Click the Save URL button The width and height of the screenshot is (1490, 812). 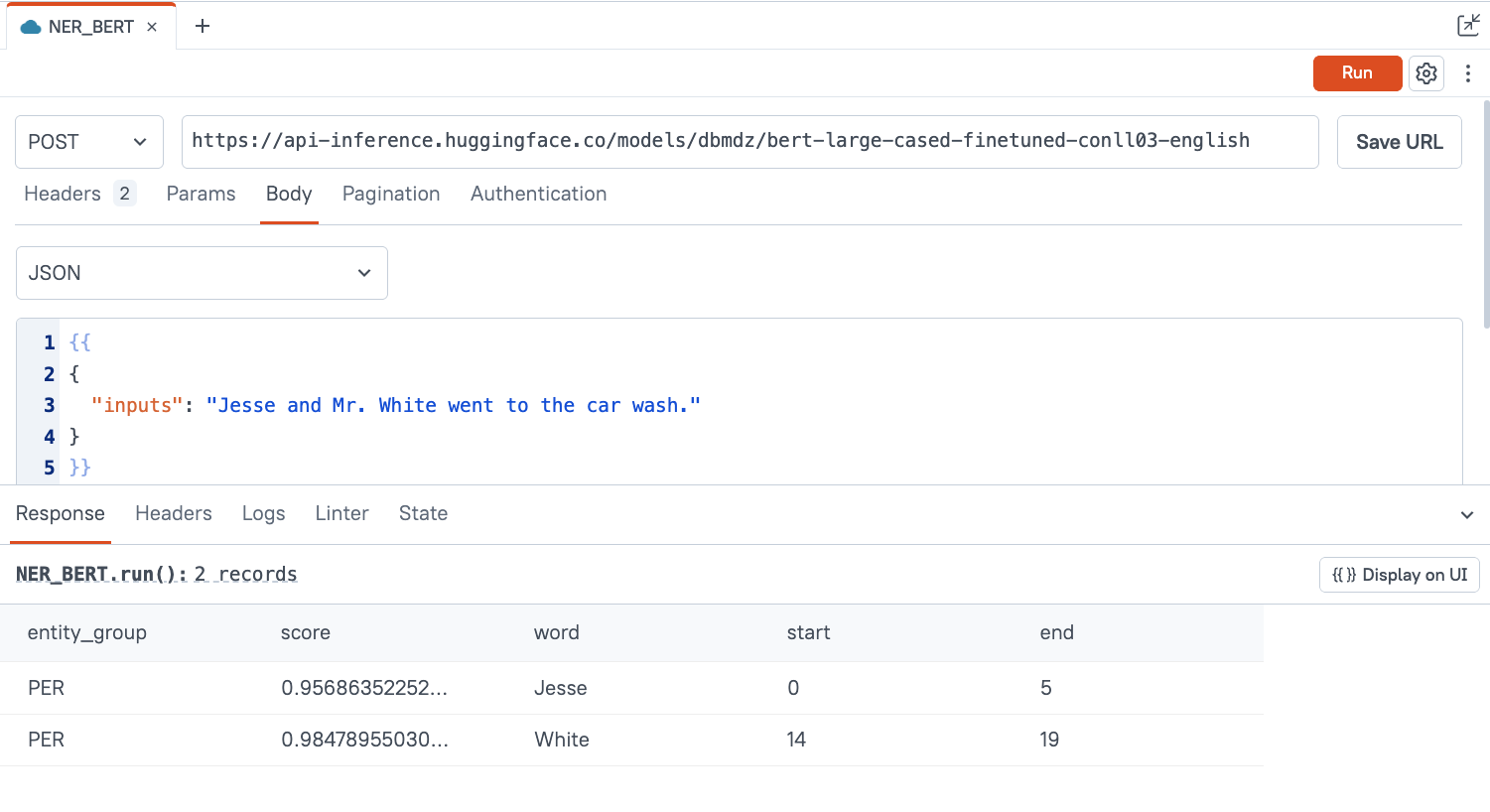[x=1399, y=142]
